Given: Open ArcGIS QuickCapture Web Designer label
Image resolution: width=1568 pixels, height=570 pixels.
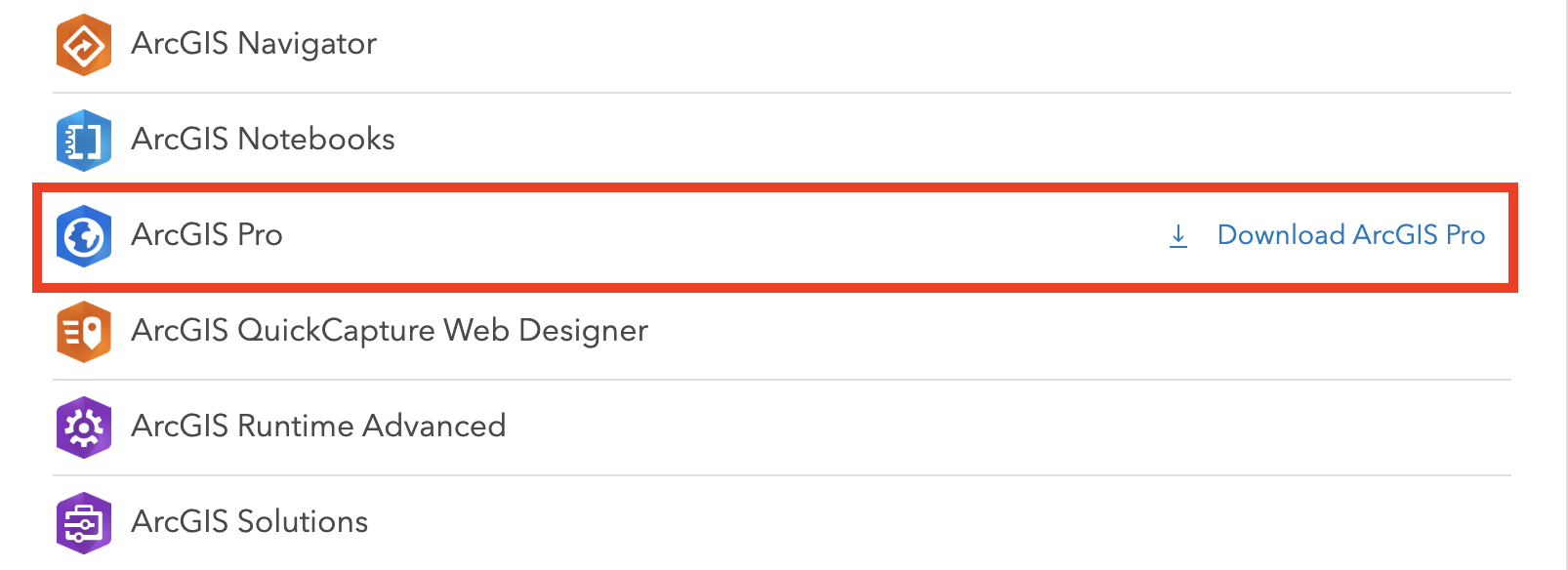Looking at the screenshot, I should click(390, 331).
